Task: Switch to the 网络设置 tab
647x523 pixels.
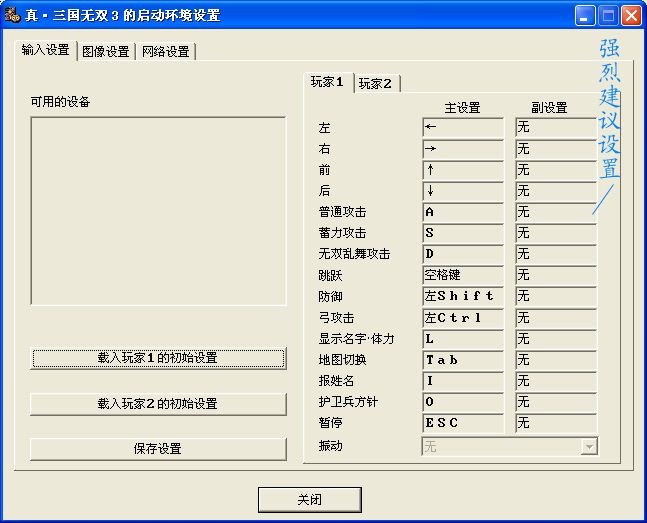Action: (166, 51)
